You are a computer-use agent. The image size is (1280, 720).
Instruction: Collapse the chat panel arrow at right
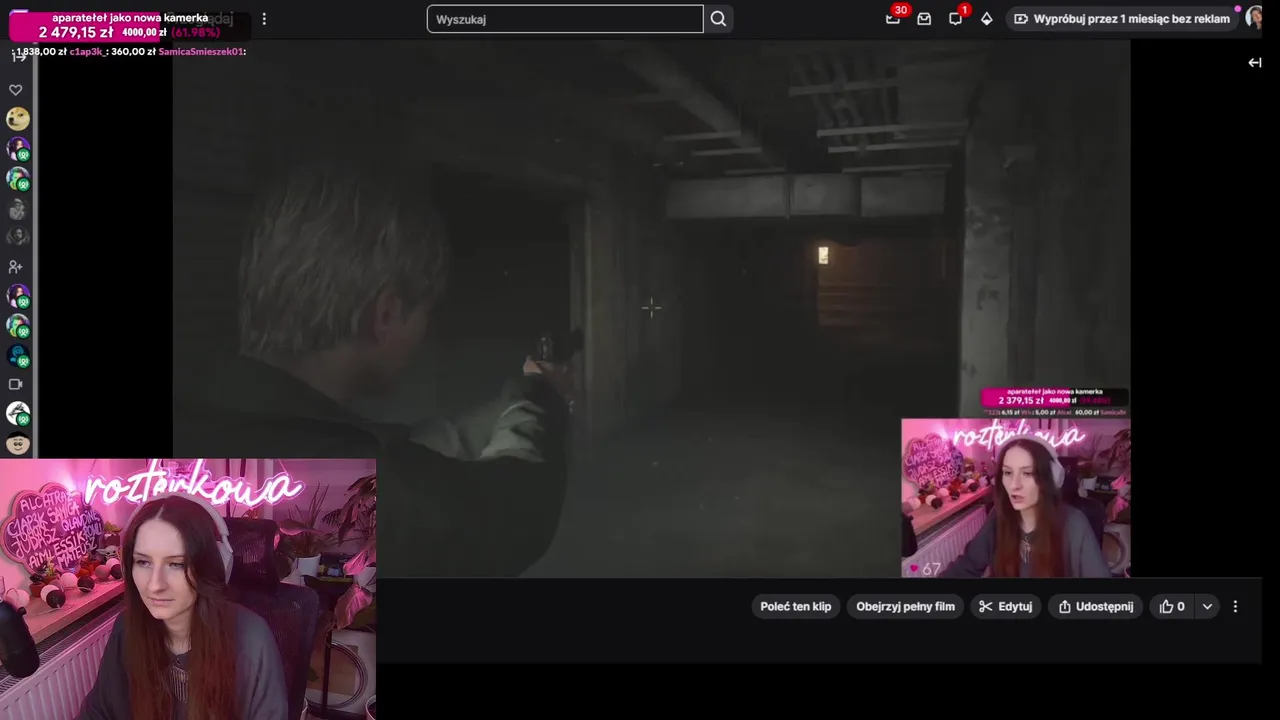click(1255, 62)
